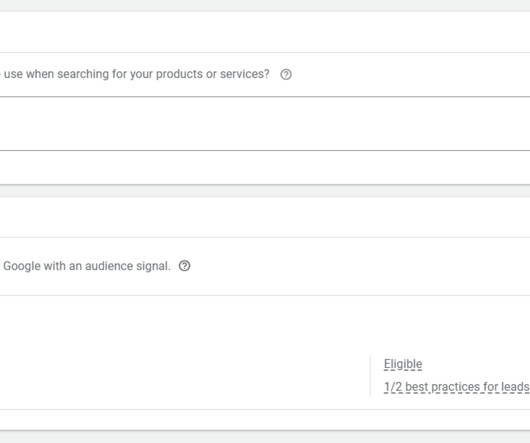The width and height of the screenshot is (530, 443).
Task: Open help icon beside "products or services?"
Action: 286,74
